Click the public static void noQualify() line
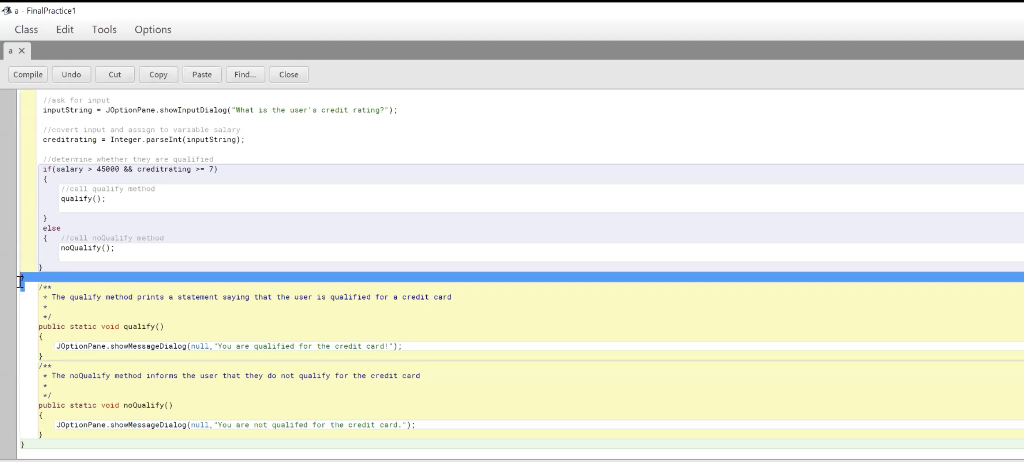This screenshot has height=462, width=1024. point(106,405)
